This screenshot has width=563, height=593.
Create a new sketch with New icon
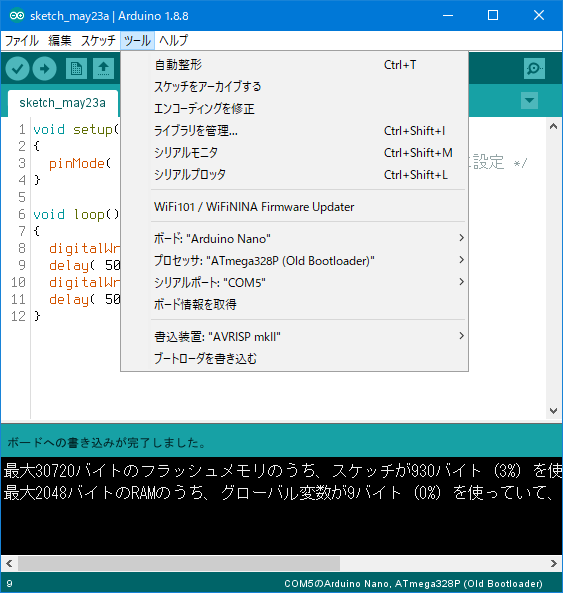(x=76, y=68)
